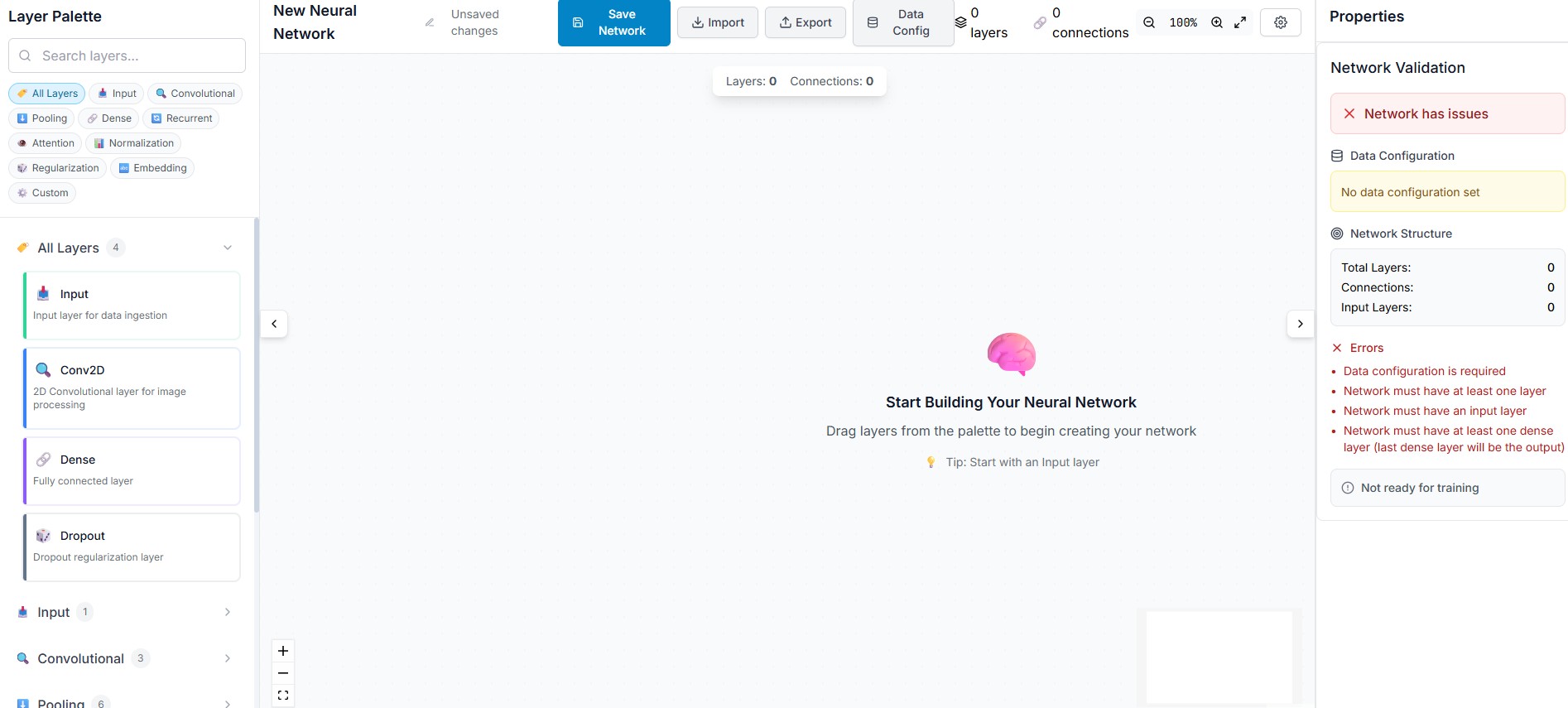Click the palette vertical scrollbar

click(x=257, y=364)
